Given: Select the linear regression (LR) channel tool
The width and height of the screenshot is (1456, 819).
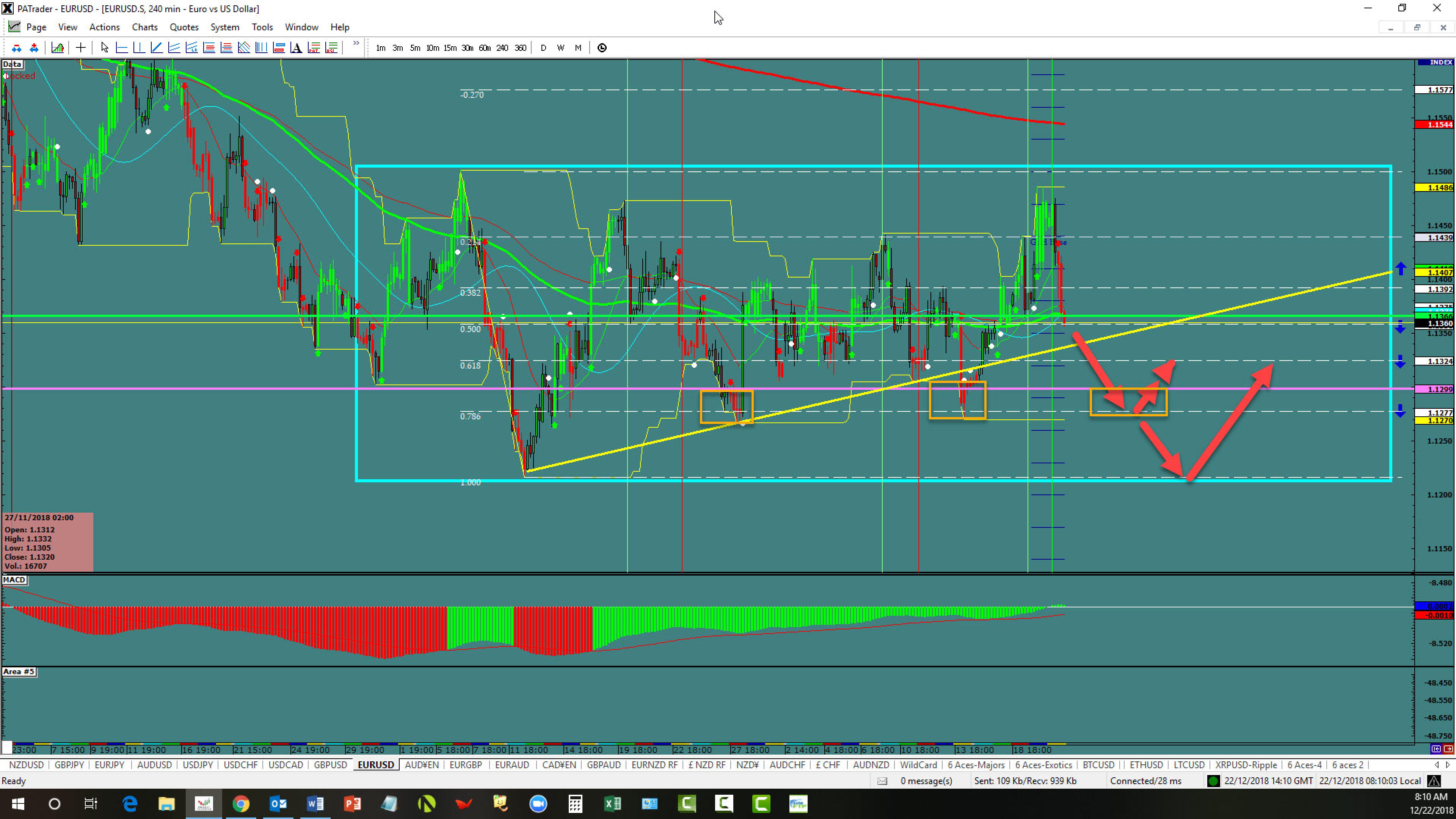Looking at the screenshot, I should click(x=191, y=48).
